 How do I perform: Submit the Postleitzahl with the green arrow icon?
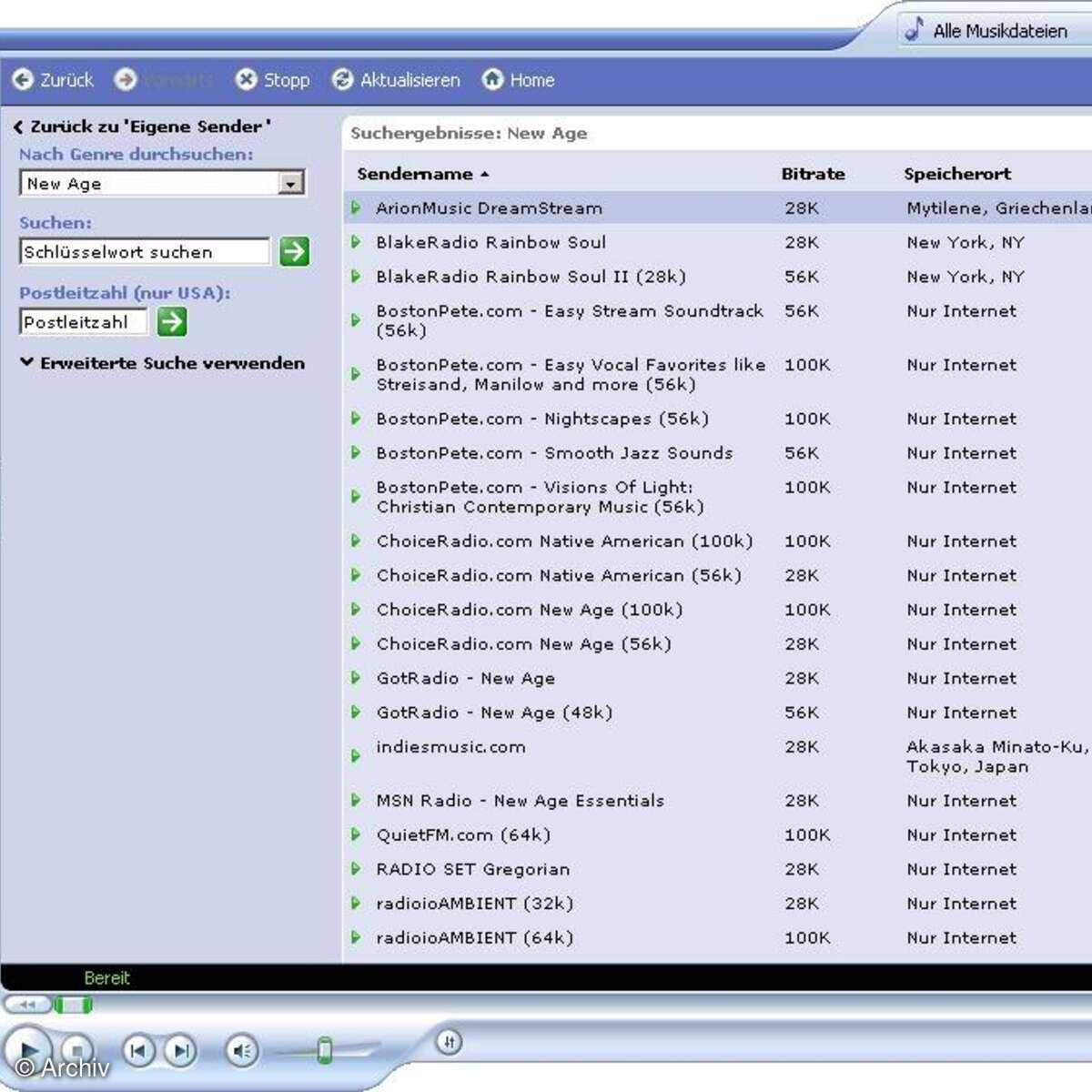[x=171, y=321]
